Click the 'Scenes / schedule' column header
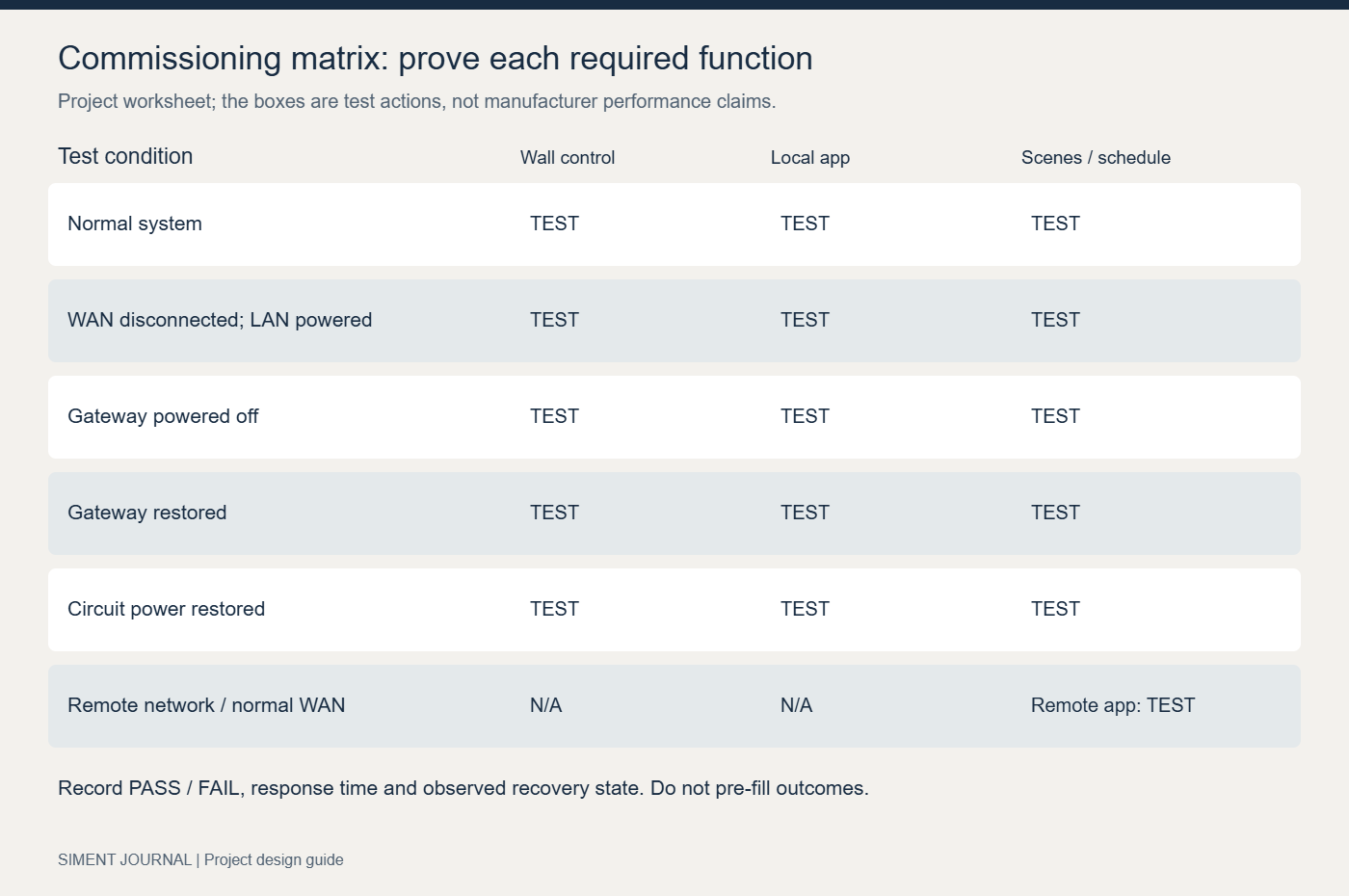The height and width of the screenshot is (896, 1349). [1096, 158]
